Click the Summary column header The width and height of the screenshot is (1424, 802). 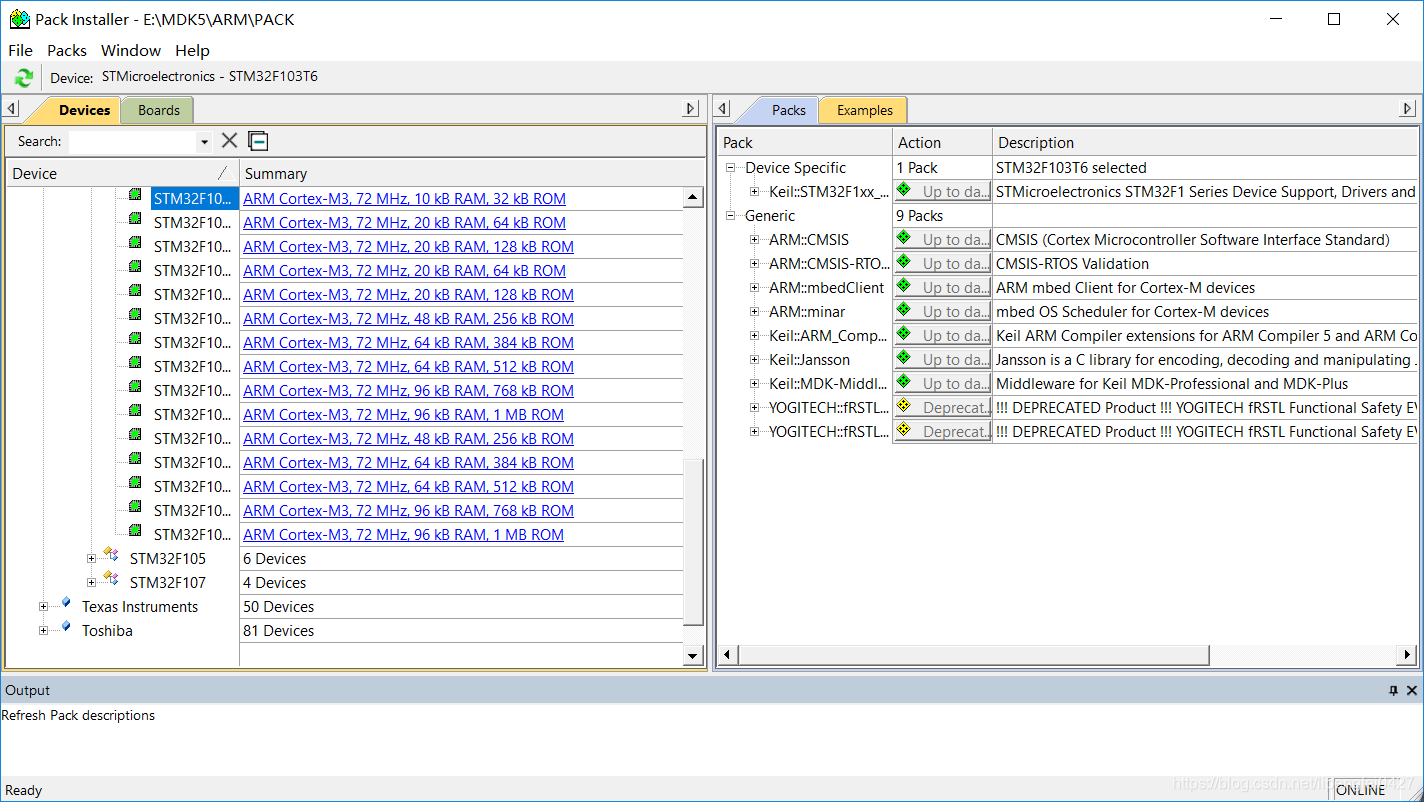pyautogui.click(x=472, y=173)
